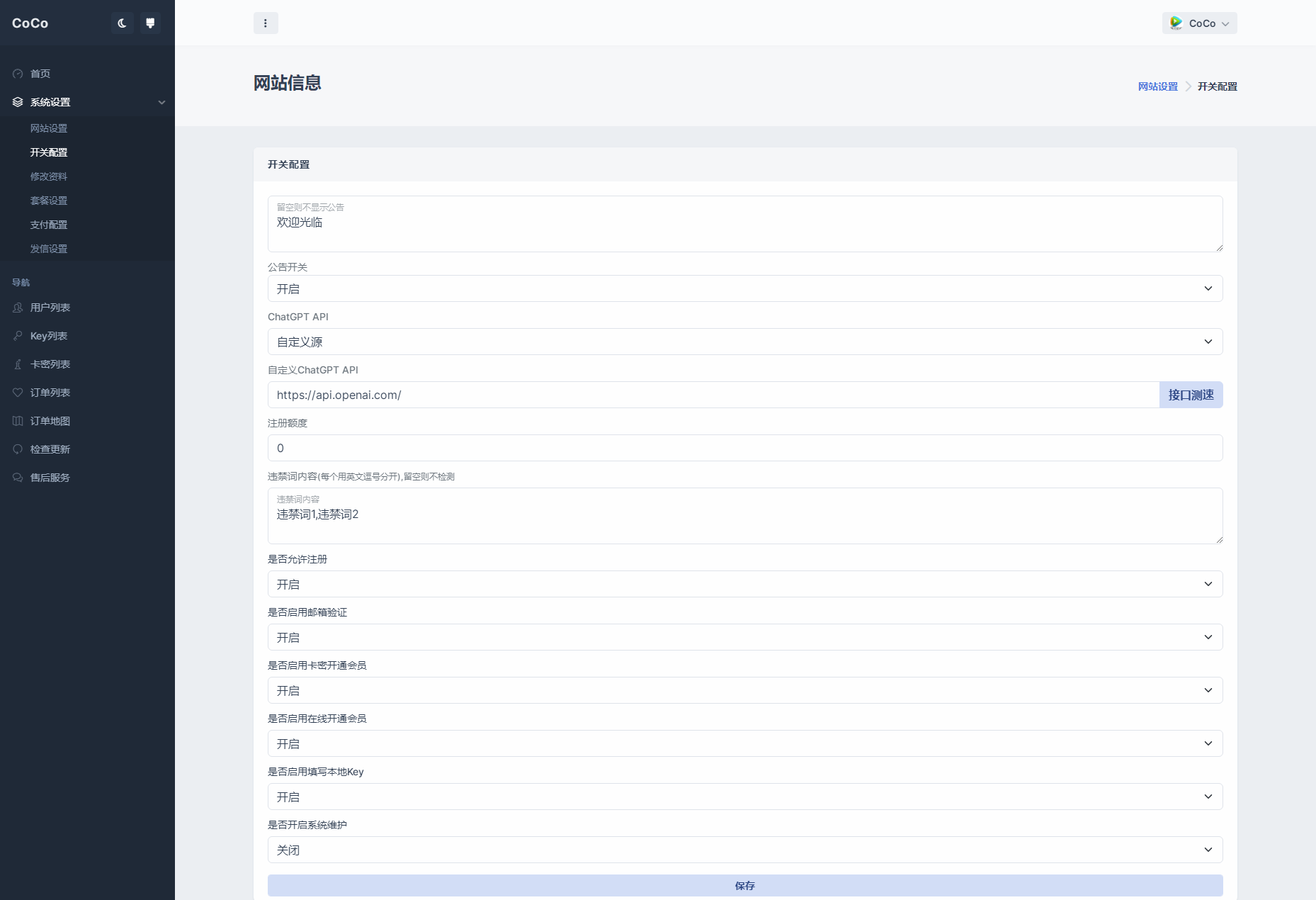Toggle dark mode with the moon icon
The height and width of the screenshot is (900, 1316).
coord(122,23)
